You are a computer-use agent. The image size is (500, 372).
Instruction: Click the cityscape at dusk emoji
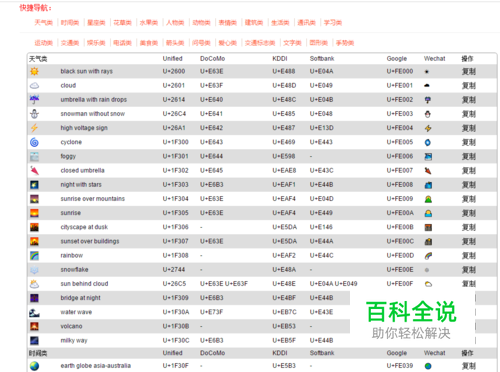tap(34, 227)
